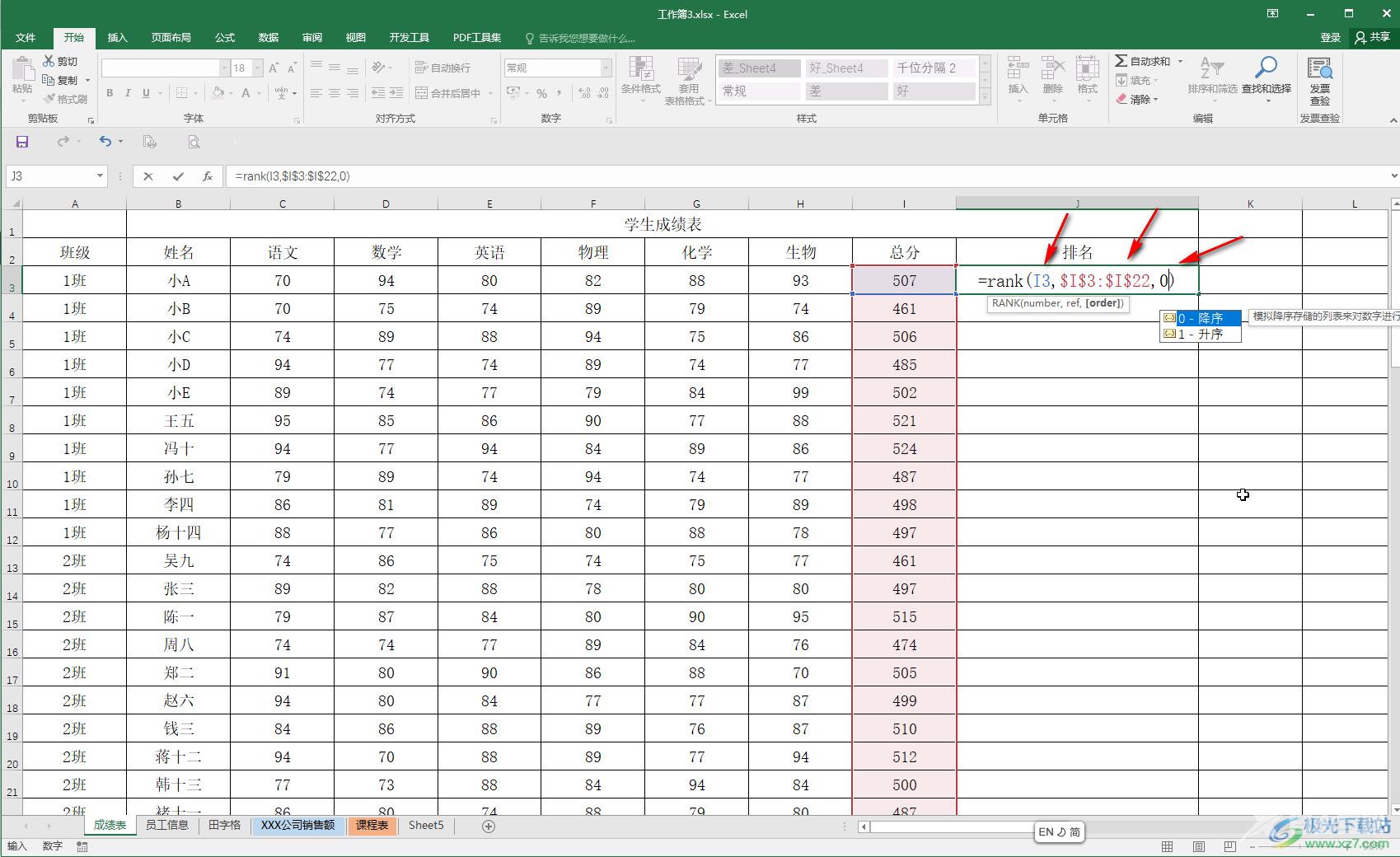This screenshot has width=1400, height=857.
Task: Switch to Page Layout view icon
Action: (x=1199, y=846)
